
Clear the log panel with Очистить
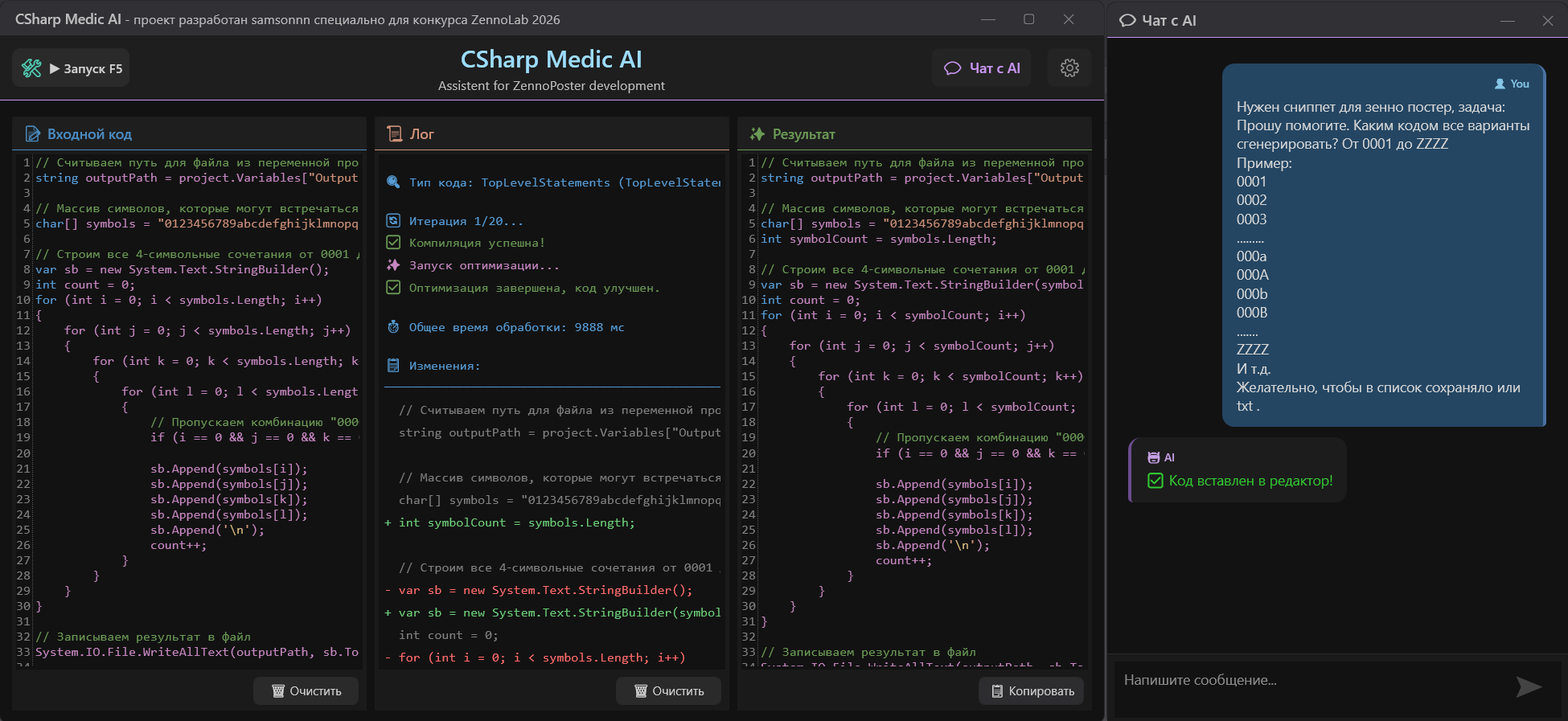669,690
